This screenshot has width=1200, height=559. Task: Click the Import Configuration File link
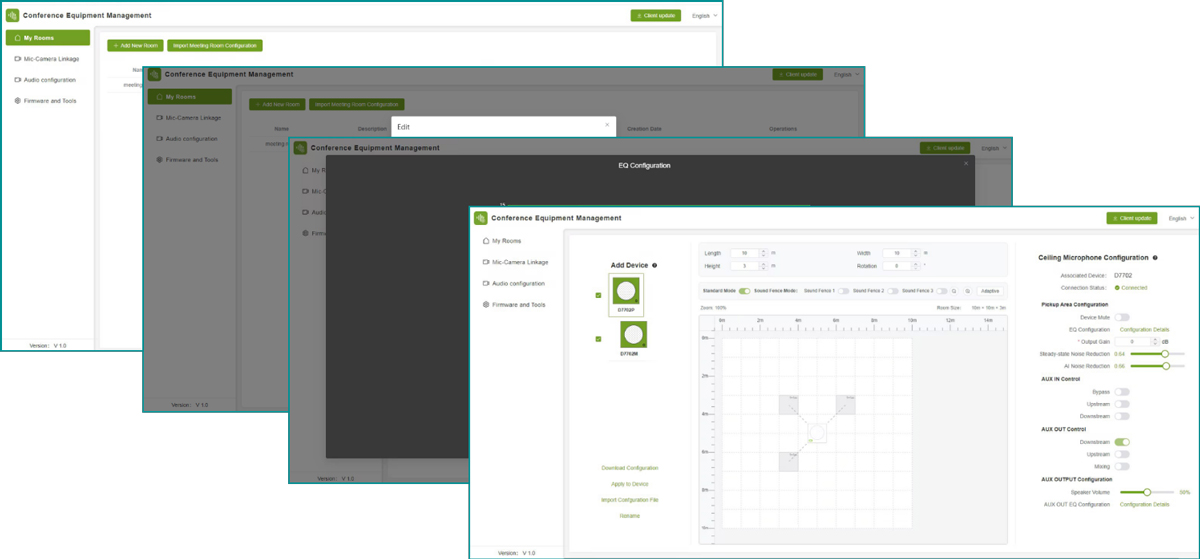tap(630, 500)
